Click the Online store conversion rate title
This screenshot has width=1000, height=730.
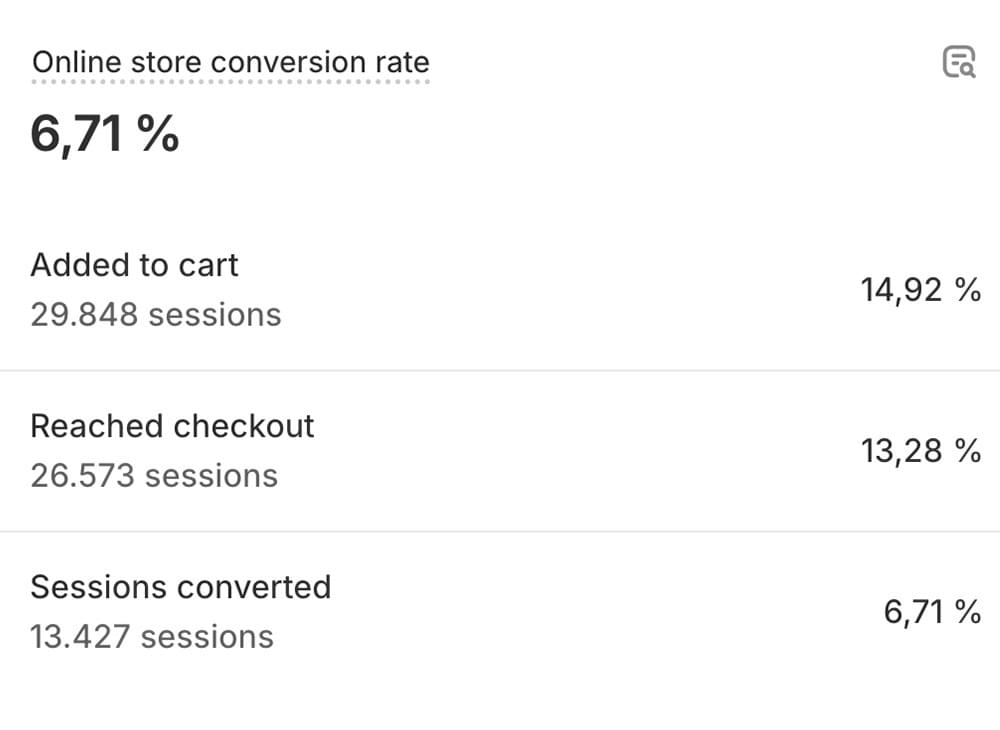click(x=231, y=62)
